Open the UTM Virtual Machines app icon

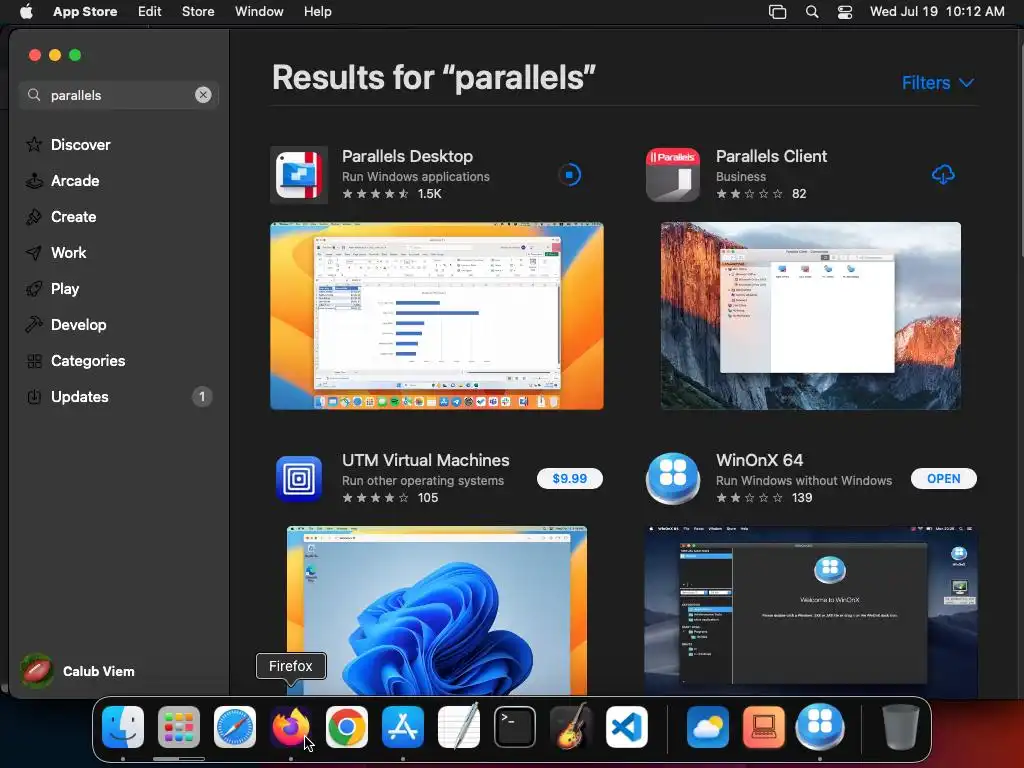point(299,479)
